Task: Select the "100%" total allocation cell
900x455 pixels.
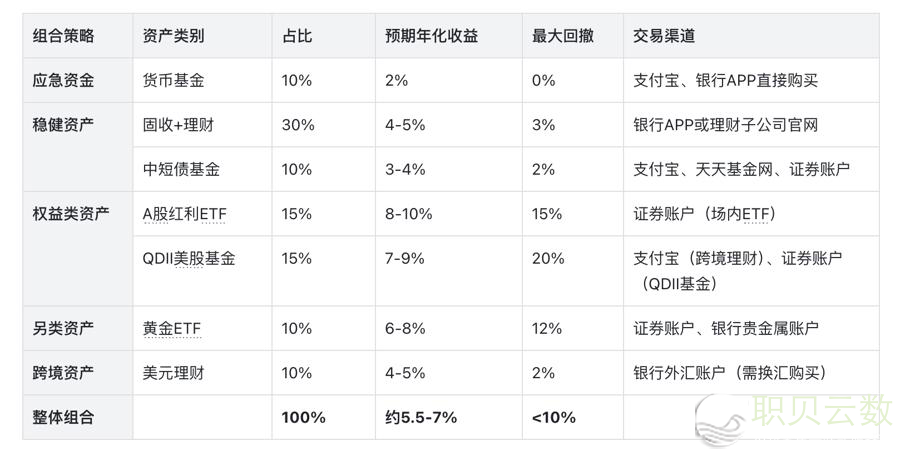Action: coord(302,417)
